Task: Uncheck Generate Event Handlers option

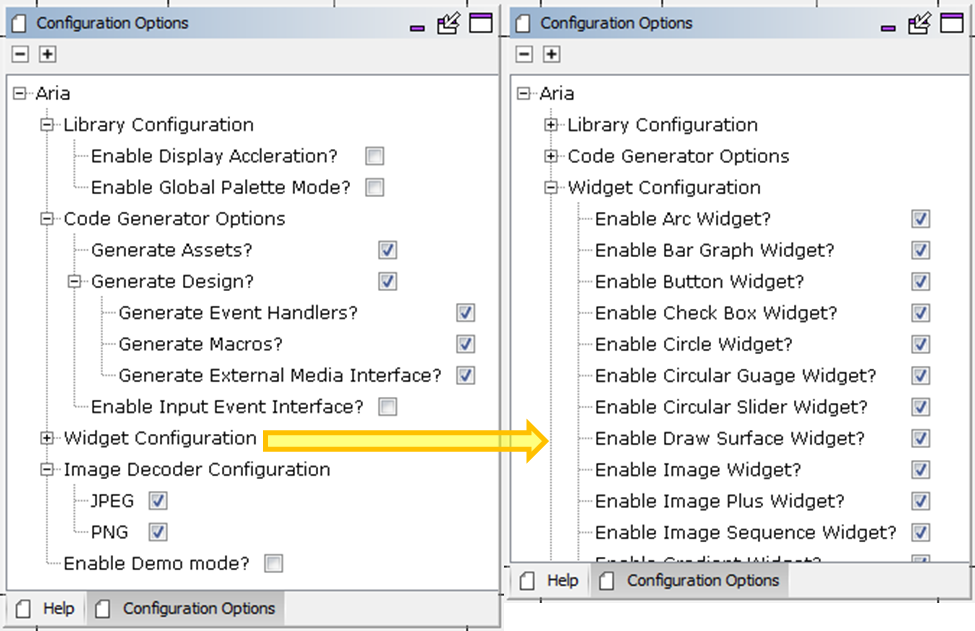Action: [x=466, y=313]
